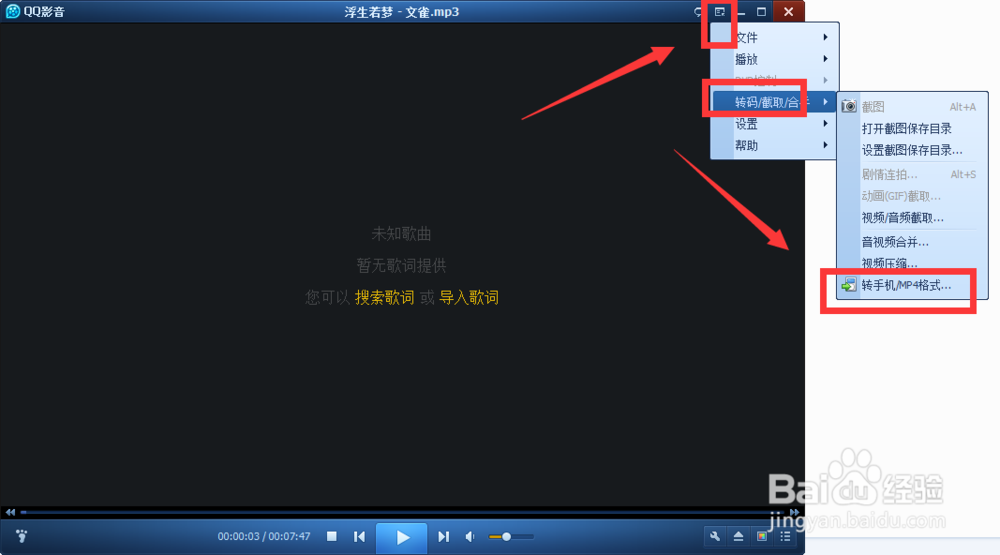Image resolution: width=1000 pixels, height=555 pixels.
Task: Open the 播放 submenu
Action: tap(774, 59)
